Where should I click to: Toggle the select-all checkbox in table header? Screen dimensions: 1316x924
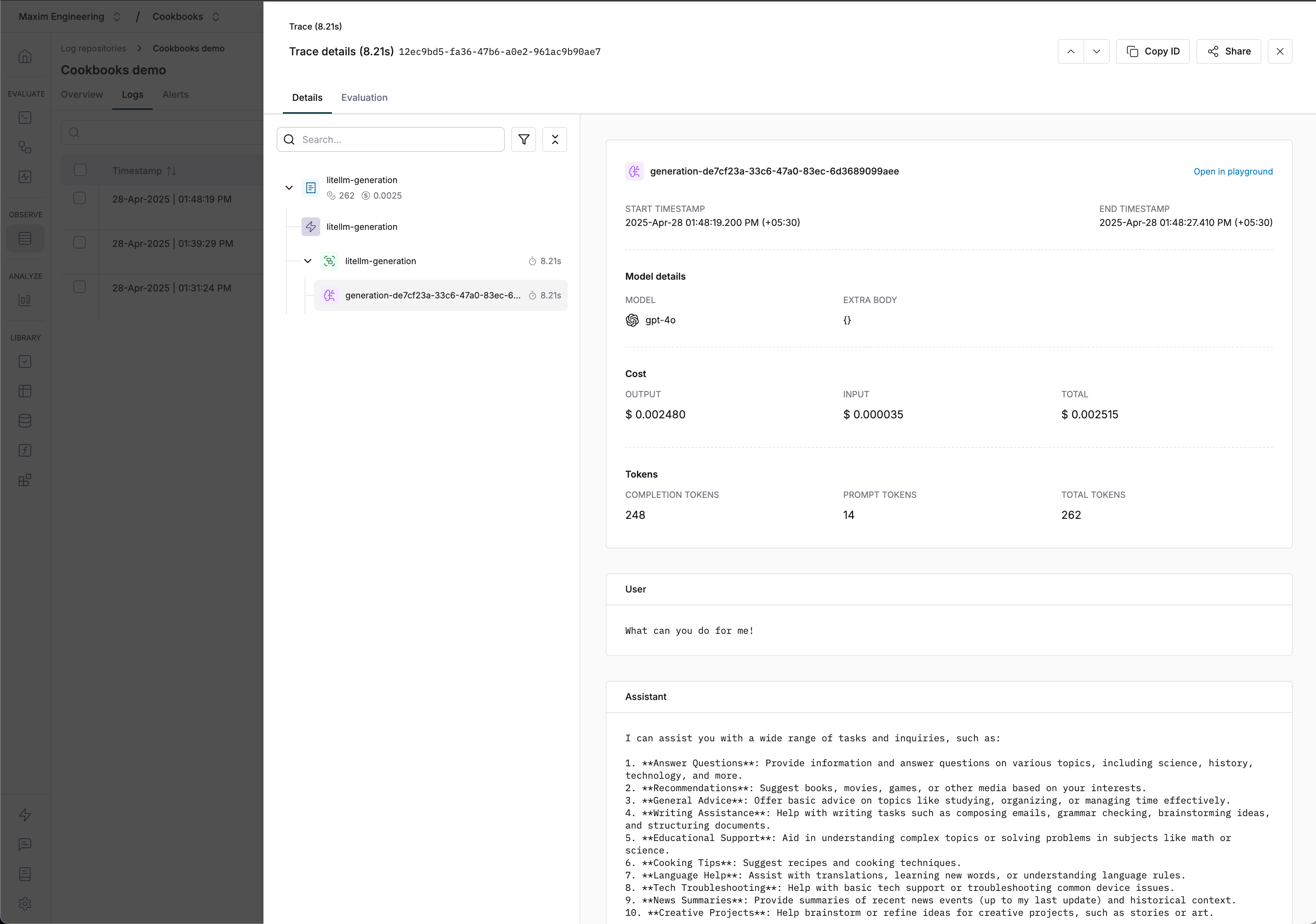pos(80,170)
